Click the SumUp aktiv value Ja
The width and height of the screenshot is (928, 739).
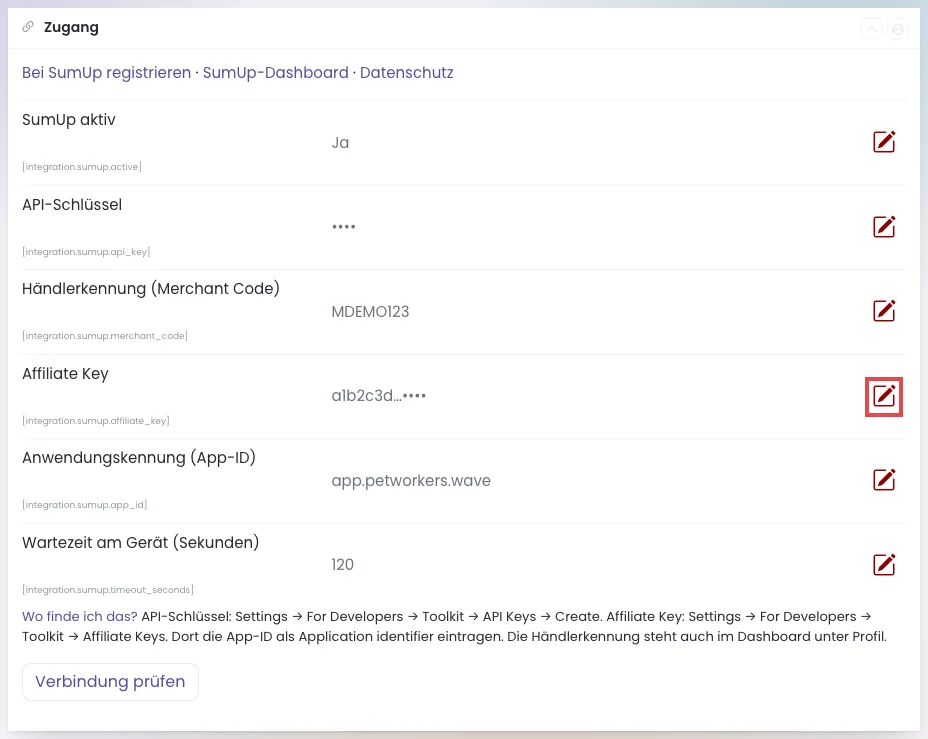click(340, 143)
